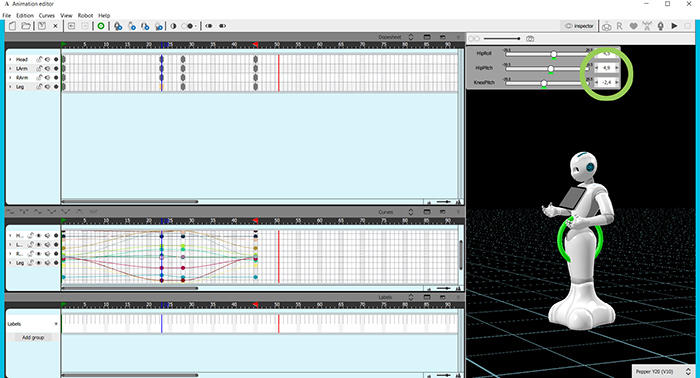Open the View menu
The width and height of the screenshot is (700, 378).
66,15
